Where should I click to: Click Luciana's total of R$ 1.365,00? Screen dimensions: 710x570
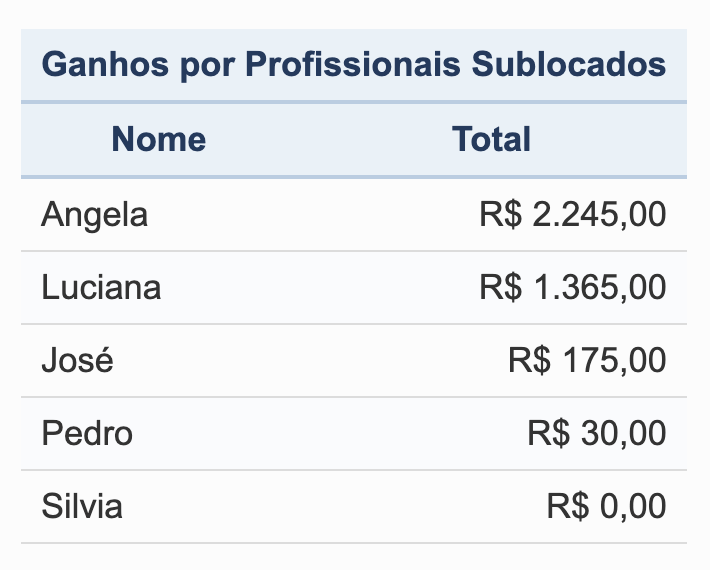tap(572, 288)
